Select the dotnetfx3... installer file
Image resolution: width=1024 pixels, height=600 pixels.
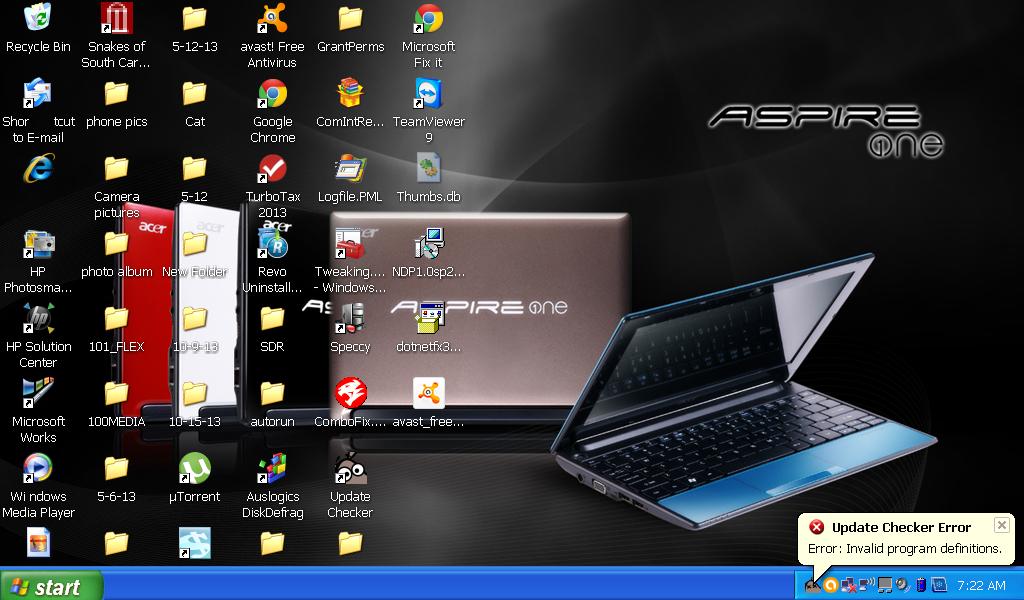(428, 319)
